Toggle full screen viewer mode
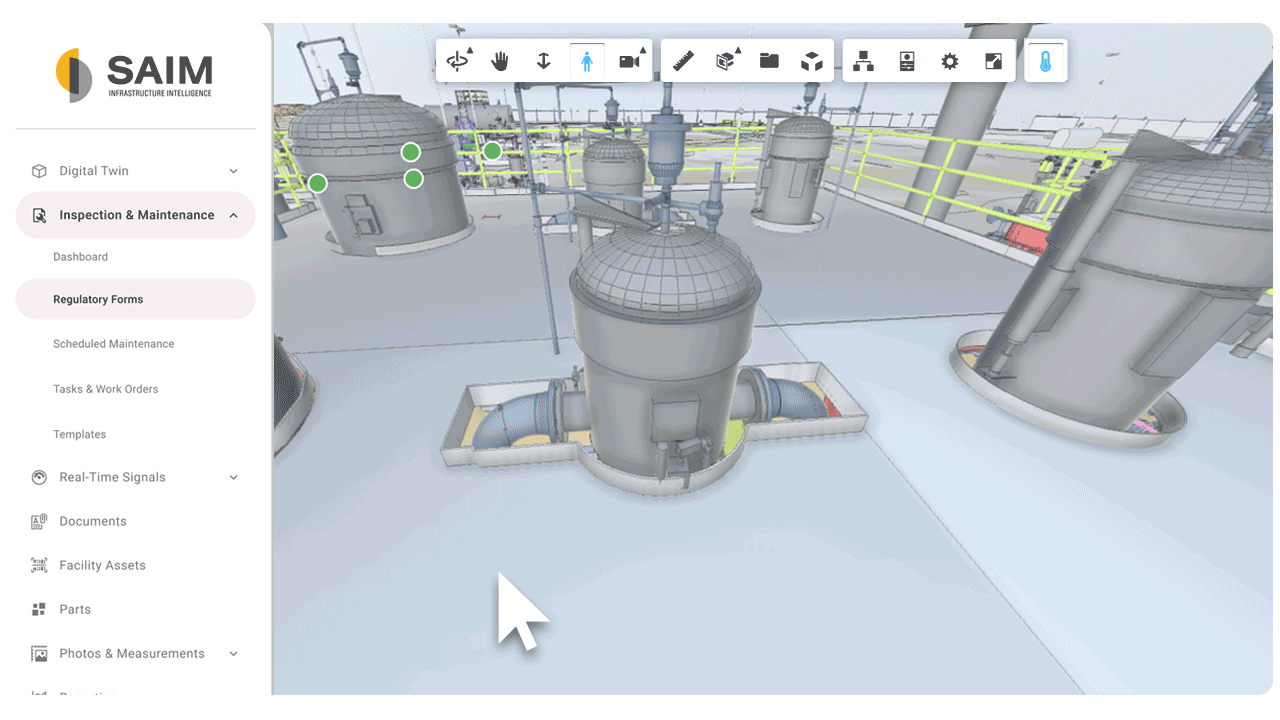Viewport: 1280px width, 720px height. pos(993,61)
